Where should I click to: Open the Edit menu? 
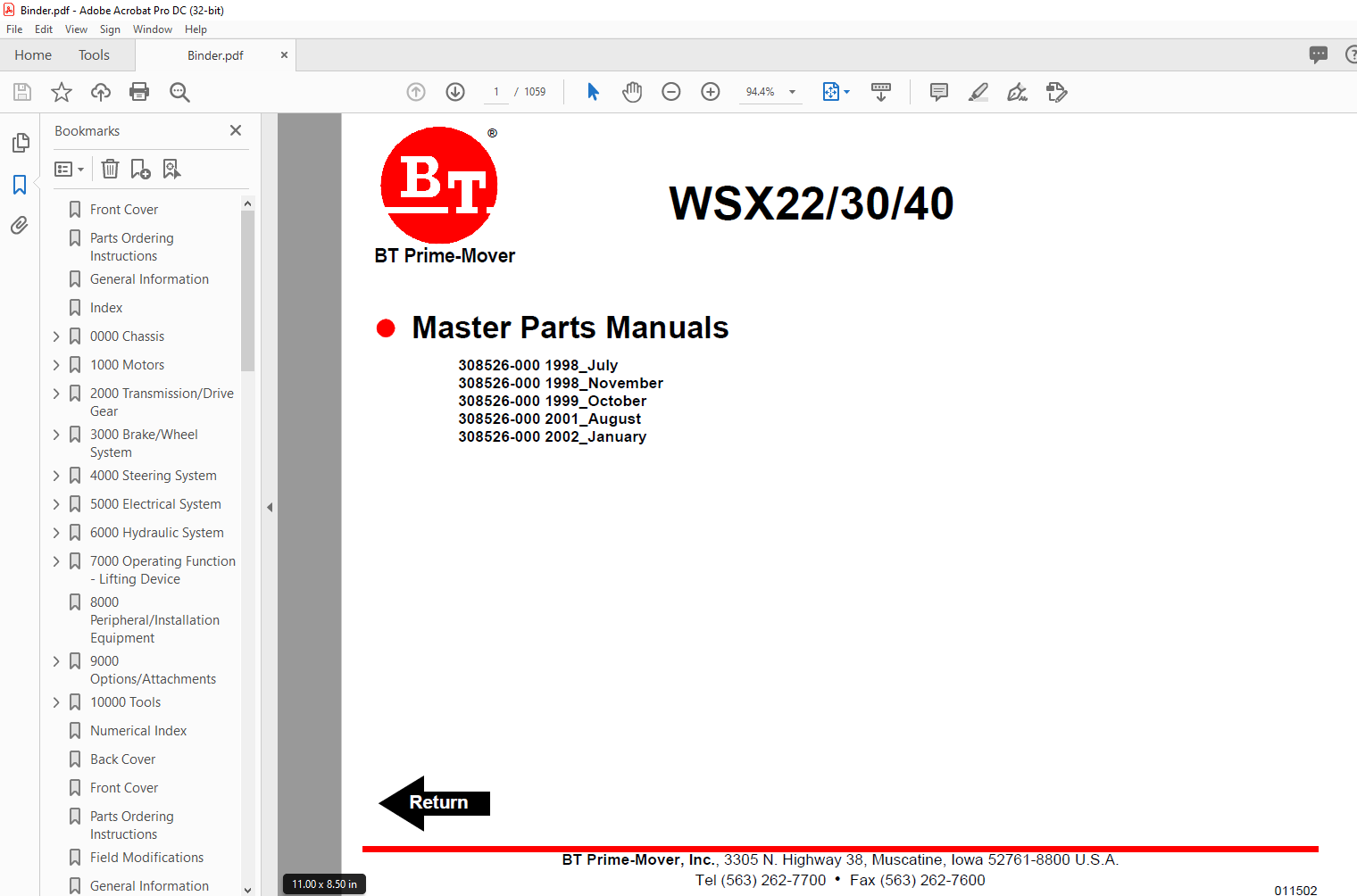point(44,29)
